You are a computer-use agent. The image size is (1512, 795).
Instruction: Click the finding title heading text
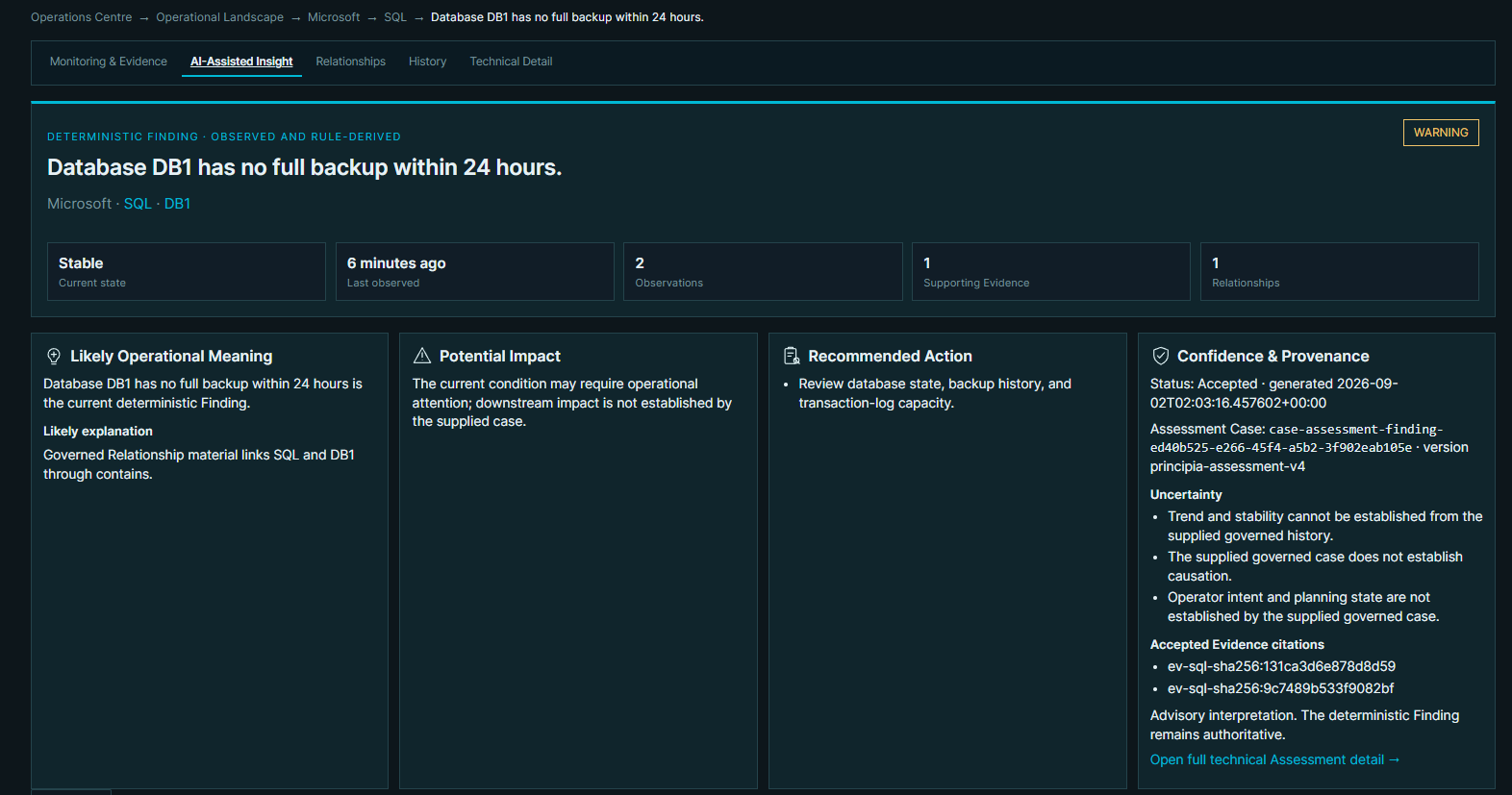pyautogui.click(x=304, y=167)
